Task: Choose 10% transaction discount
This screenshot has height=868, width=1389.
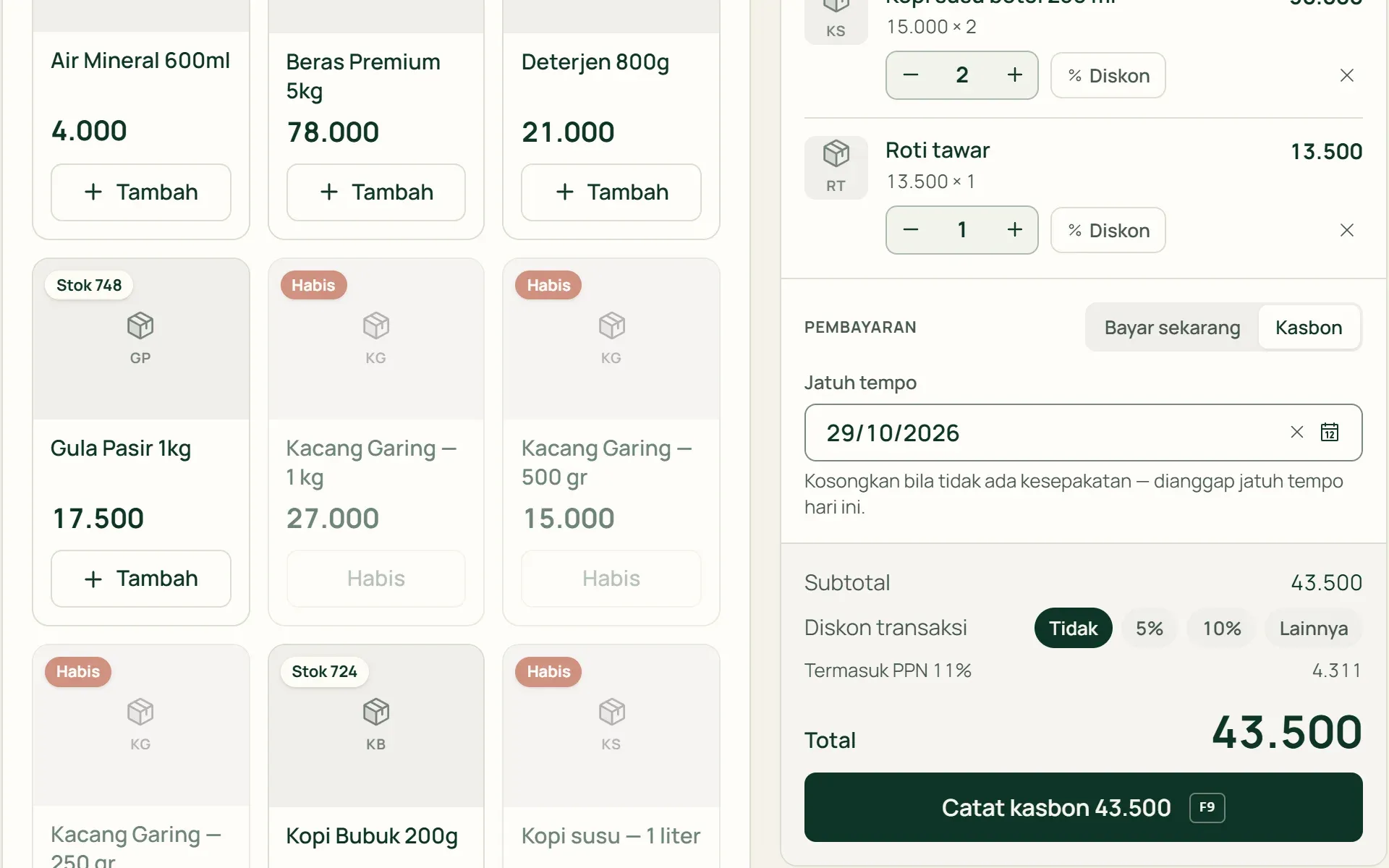Action: tap(1221, 628)
